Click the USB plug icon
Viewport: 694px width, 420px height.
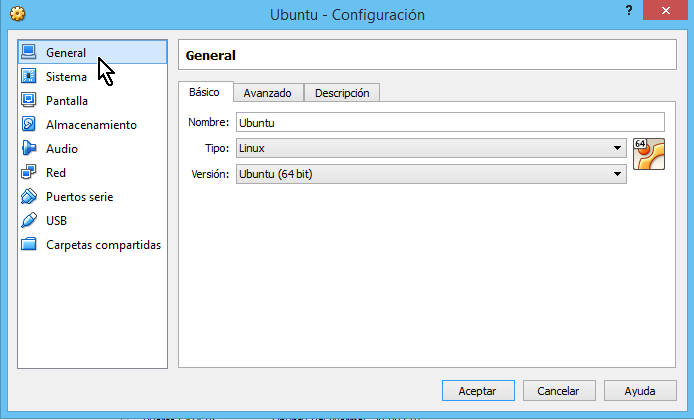pos(29,220)
